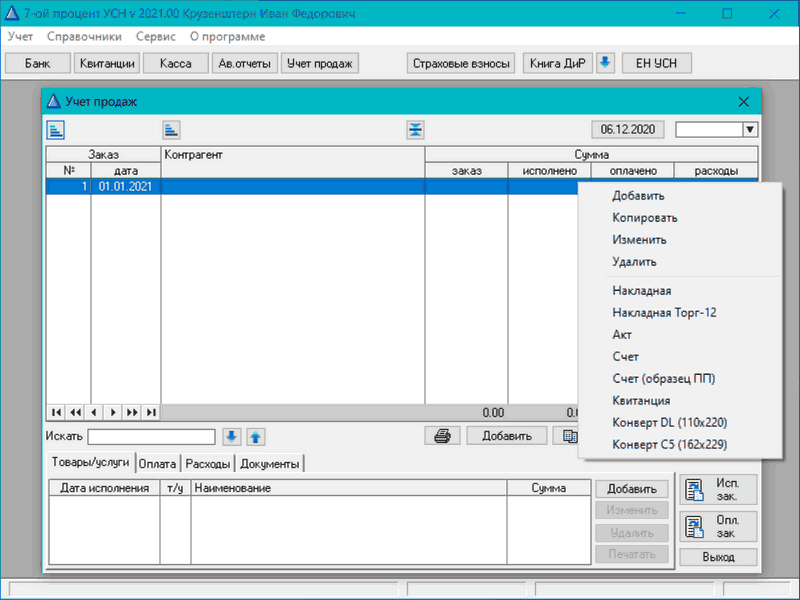Click the Опл. зак button
Viewport: 800px width, 600px height.
(x=717, y=526)
